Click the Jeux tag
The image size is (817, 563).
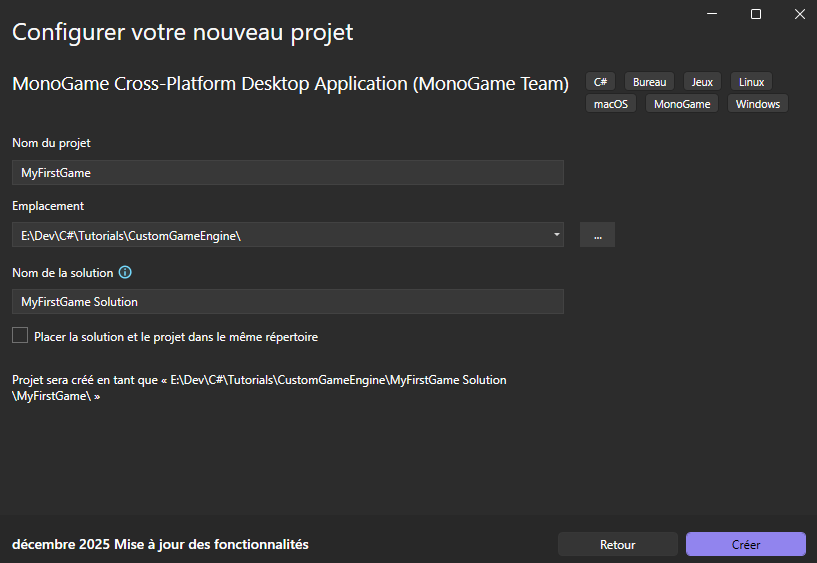pyautogui.click(x=702, y=82)
